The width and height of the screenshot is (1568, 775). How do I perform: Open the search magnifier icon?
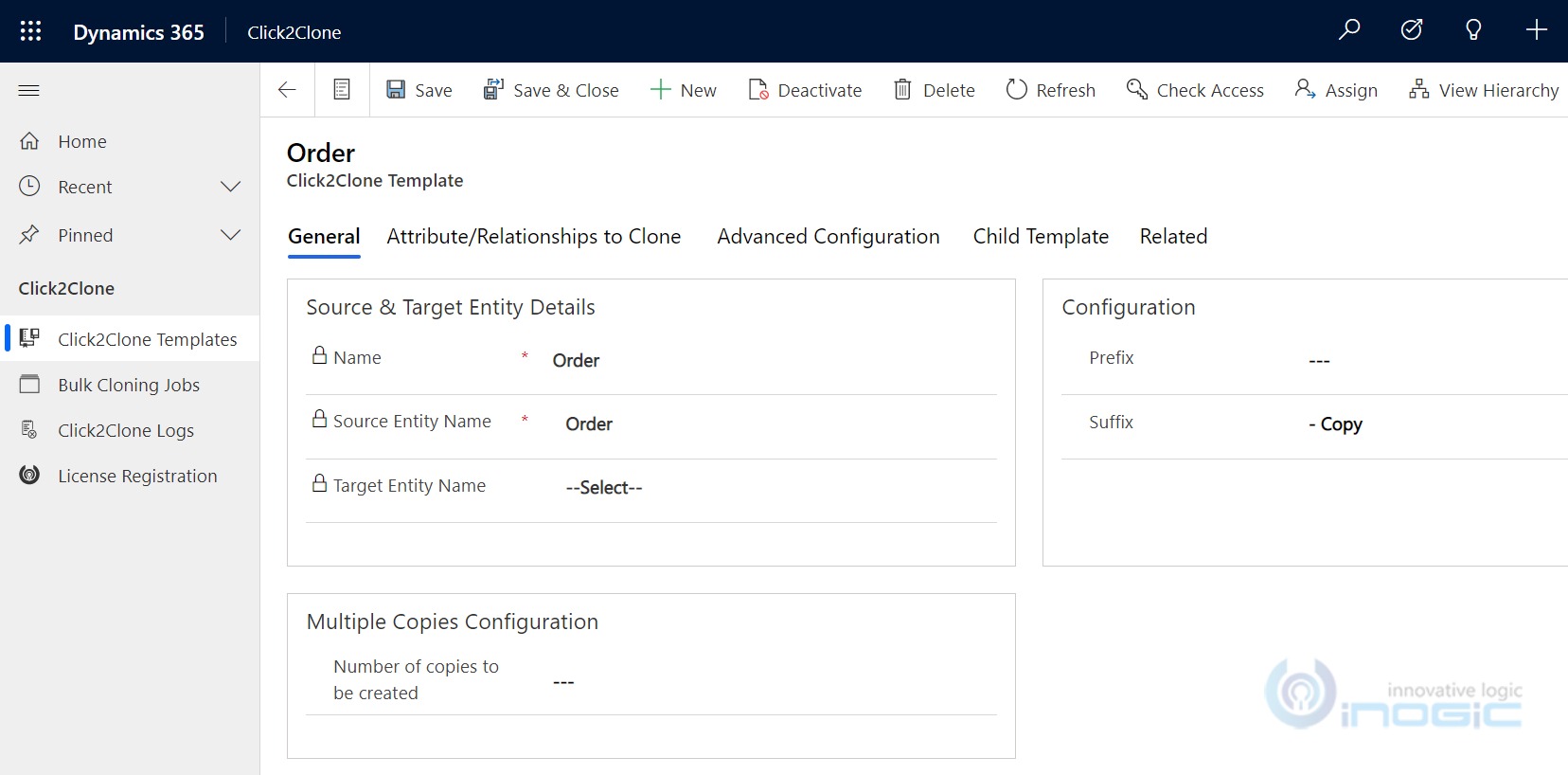pyautogui.click(x=1349, y=30)
